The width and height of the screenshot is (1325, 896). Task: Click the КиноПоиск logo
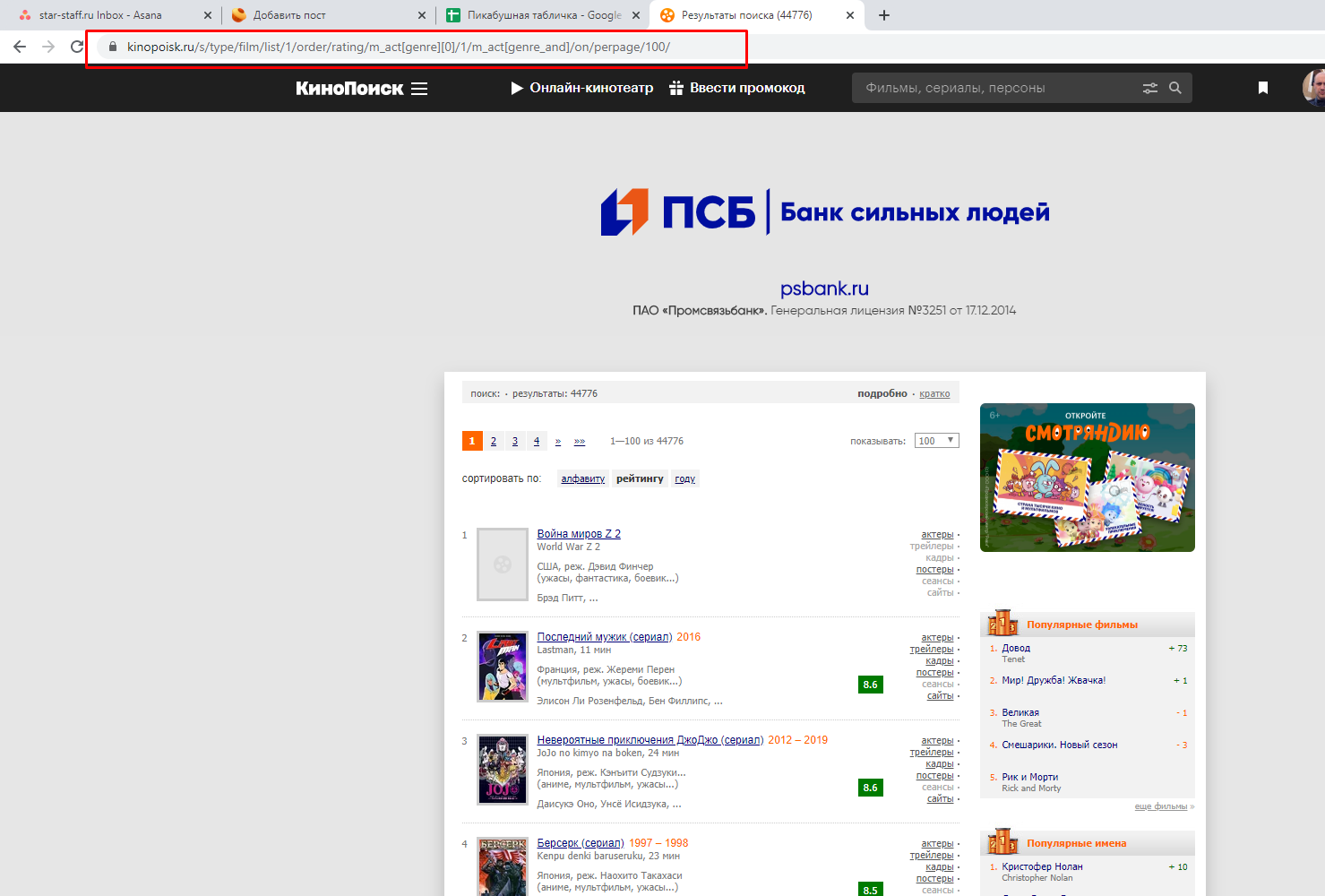(349, 88)
